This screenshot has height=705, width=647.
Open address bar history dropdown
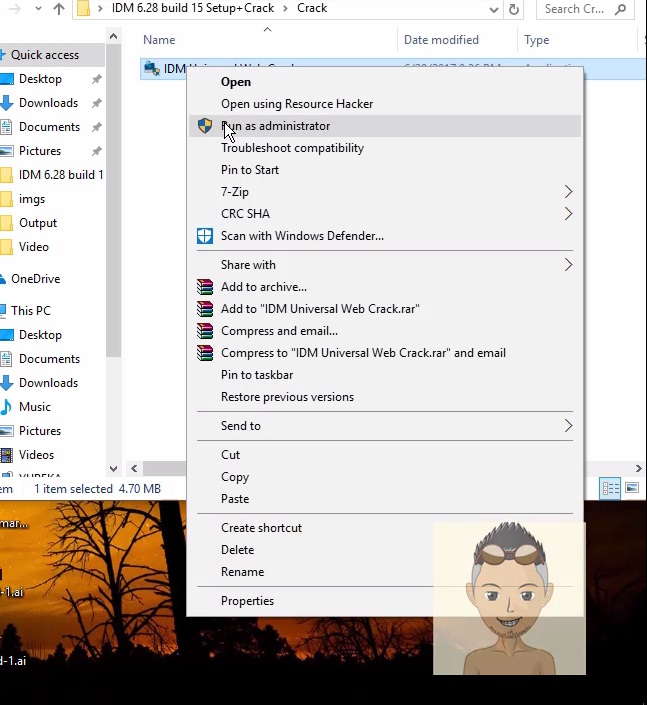tap(494, 9)
